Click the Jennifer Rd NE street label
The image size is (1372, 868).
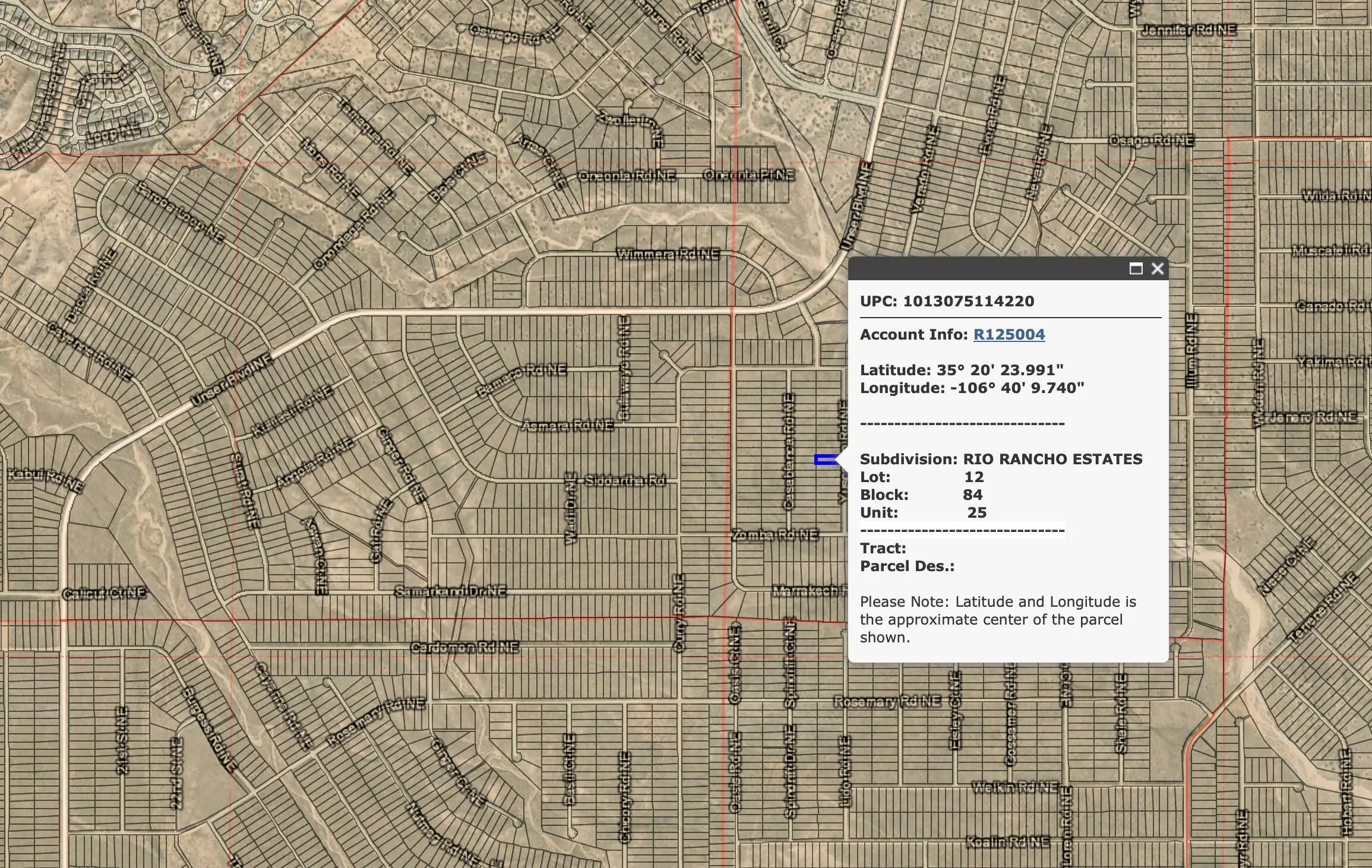click(x=1189, y=30)
